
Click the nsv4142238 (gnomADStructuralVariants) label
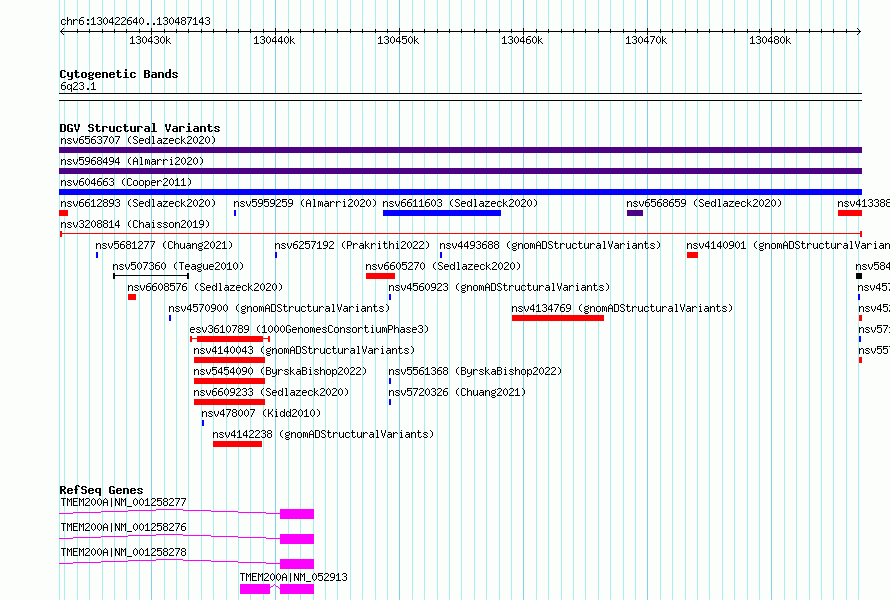coord(323,434)
